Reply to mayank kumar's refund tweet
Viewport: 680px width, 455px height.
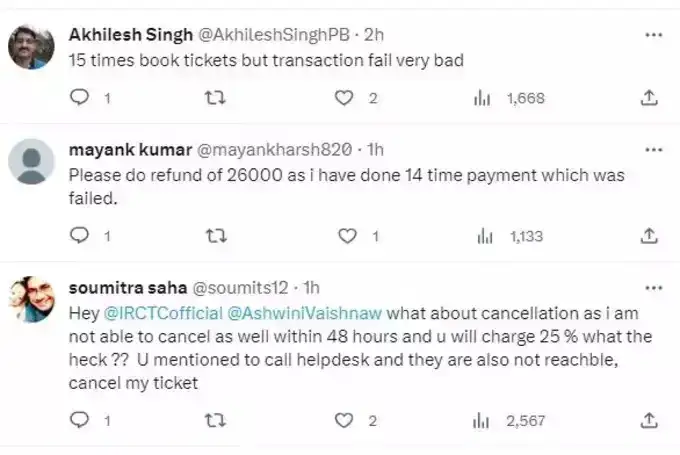pyautogui.click(x=80, y=236)
